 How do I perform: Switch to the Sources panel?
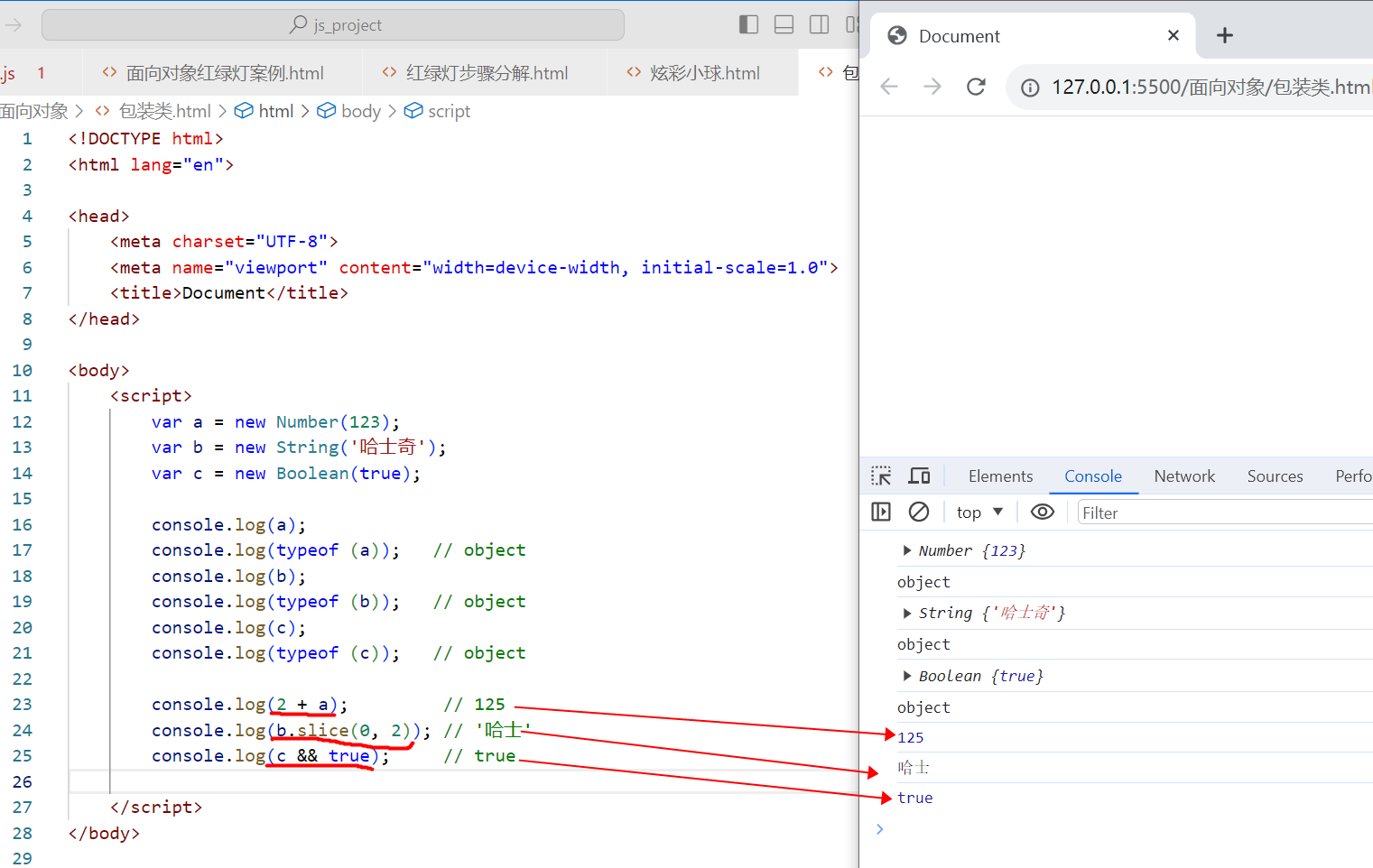pos(1275,476)
